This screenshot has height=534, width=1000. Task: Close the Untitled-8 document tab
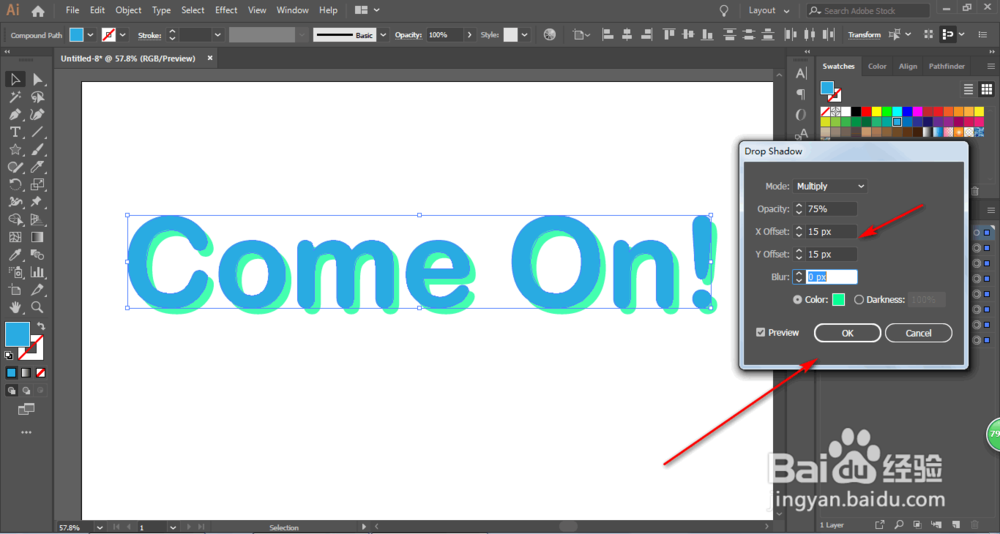click(x=210, y=58)
